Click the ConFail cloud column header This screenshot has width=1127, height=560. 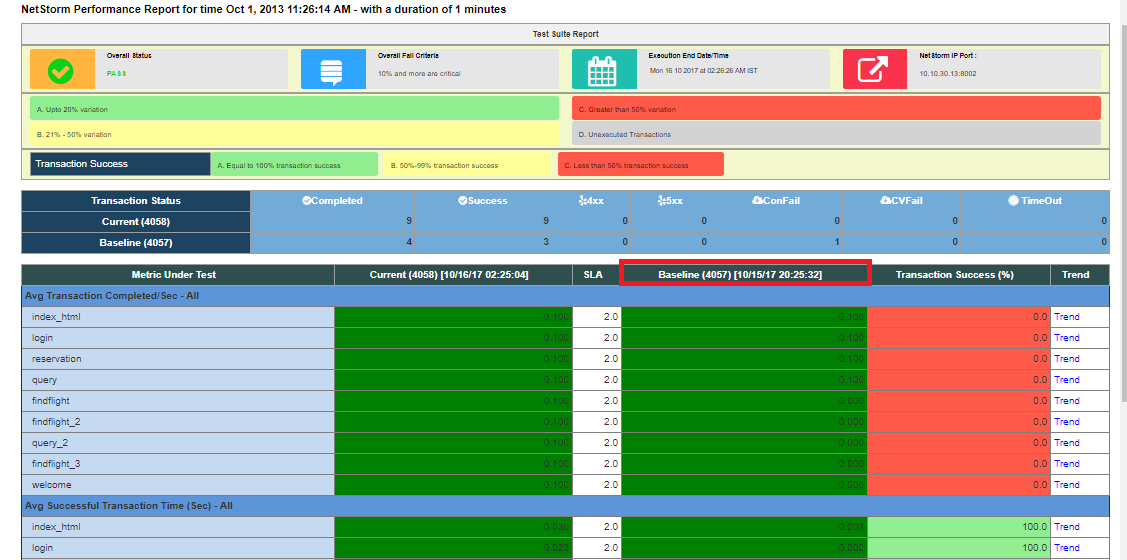click(x=776, y=201)
